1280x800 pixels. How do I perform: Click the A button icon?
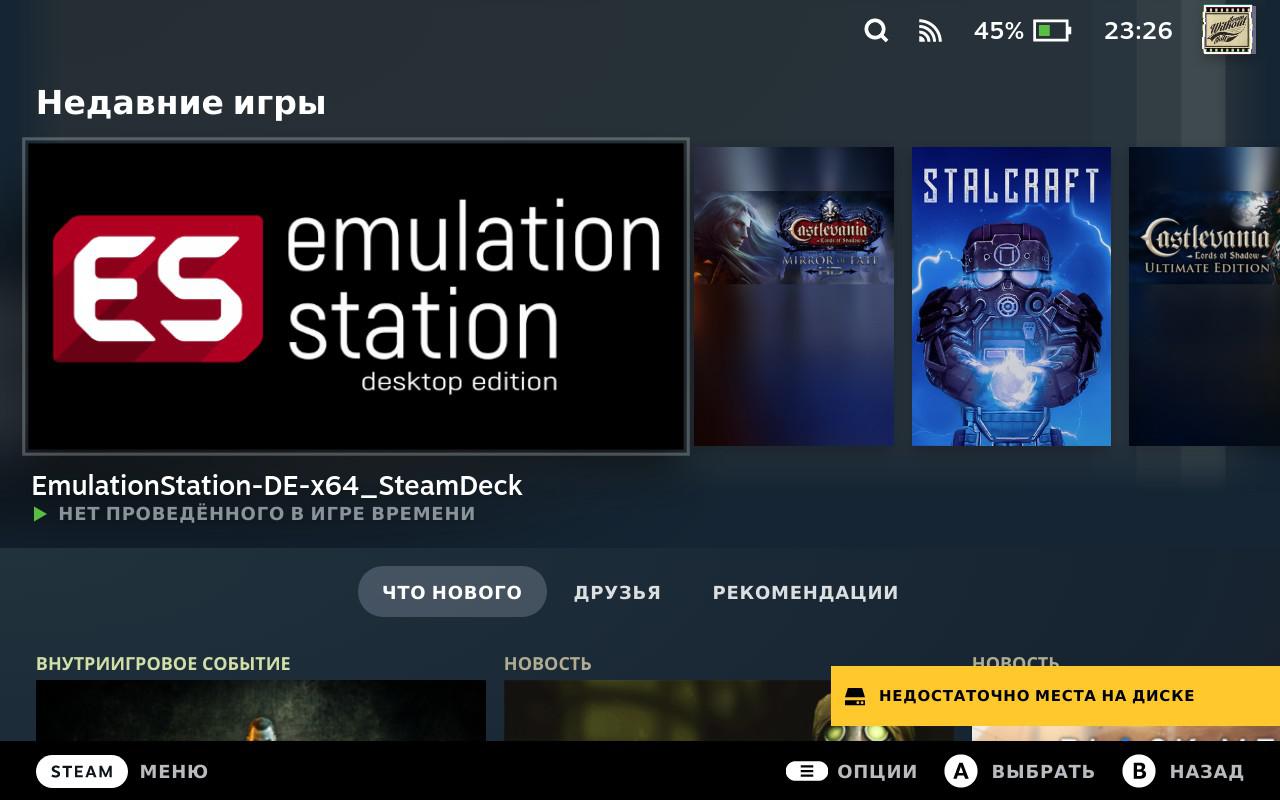(x=961, y=771)
